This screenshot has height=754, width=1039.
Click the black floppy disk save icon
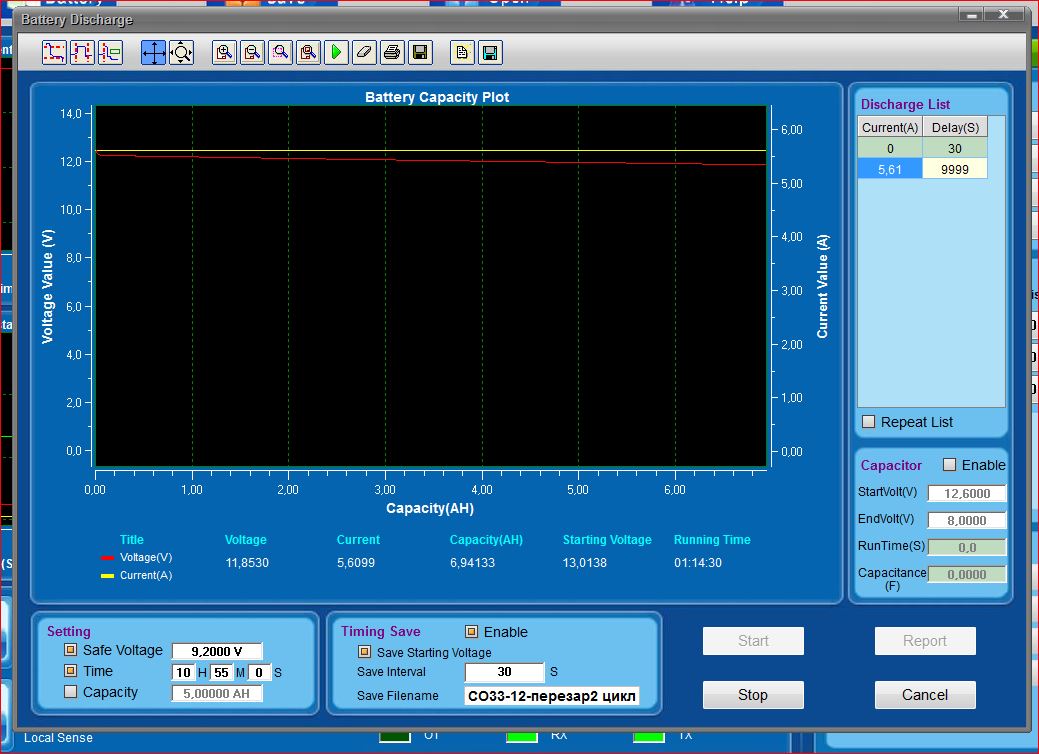(x=420, y=53)
